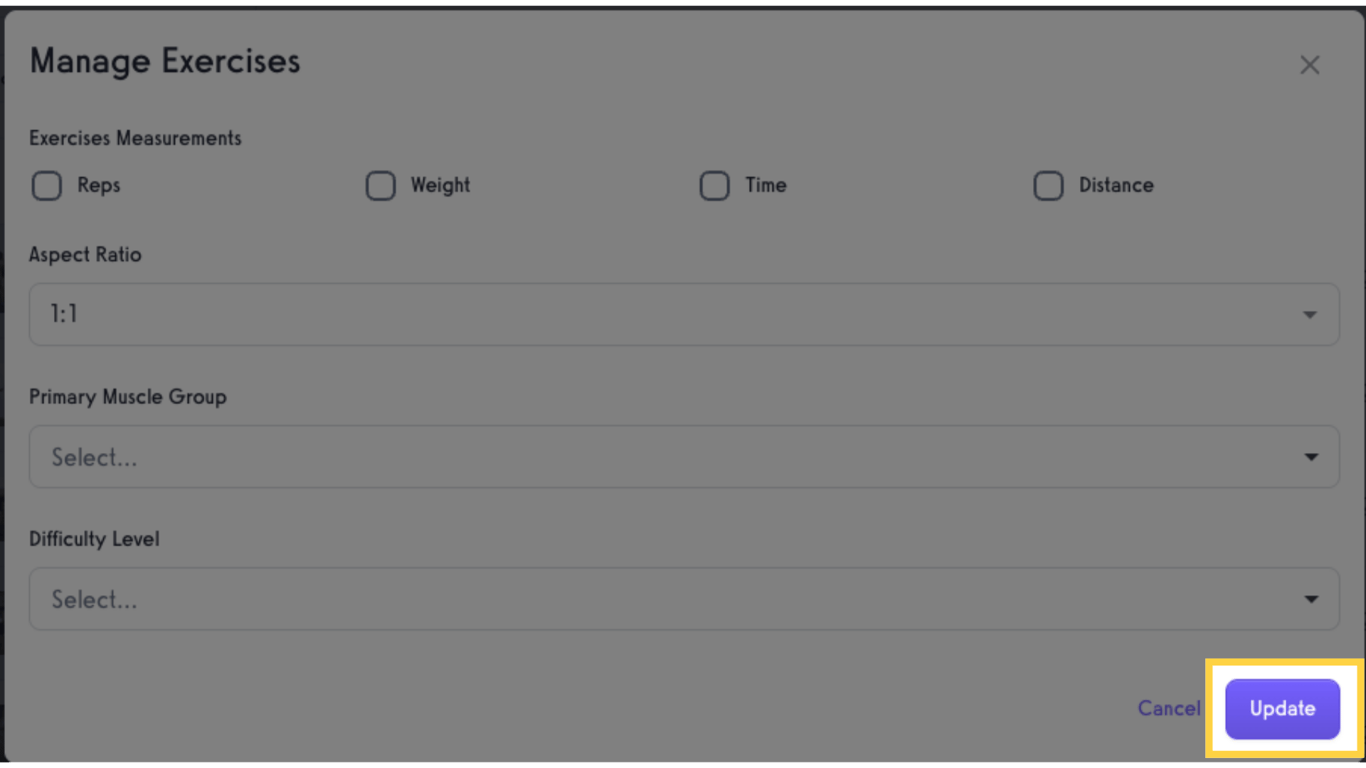The height and width of the screenshot is (768, 1366).
Task: Click the Primary Muscle Group dropdown arrow
Action: pyautogui.click(x=1310, y=457)
